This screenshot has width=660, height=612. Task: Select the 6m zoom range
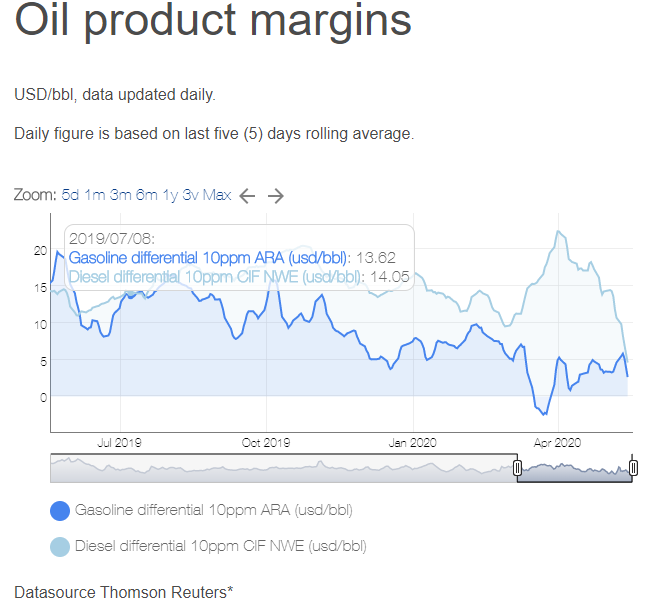coord(146,195)
